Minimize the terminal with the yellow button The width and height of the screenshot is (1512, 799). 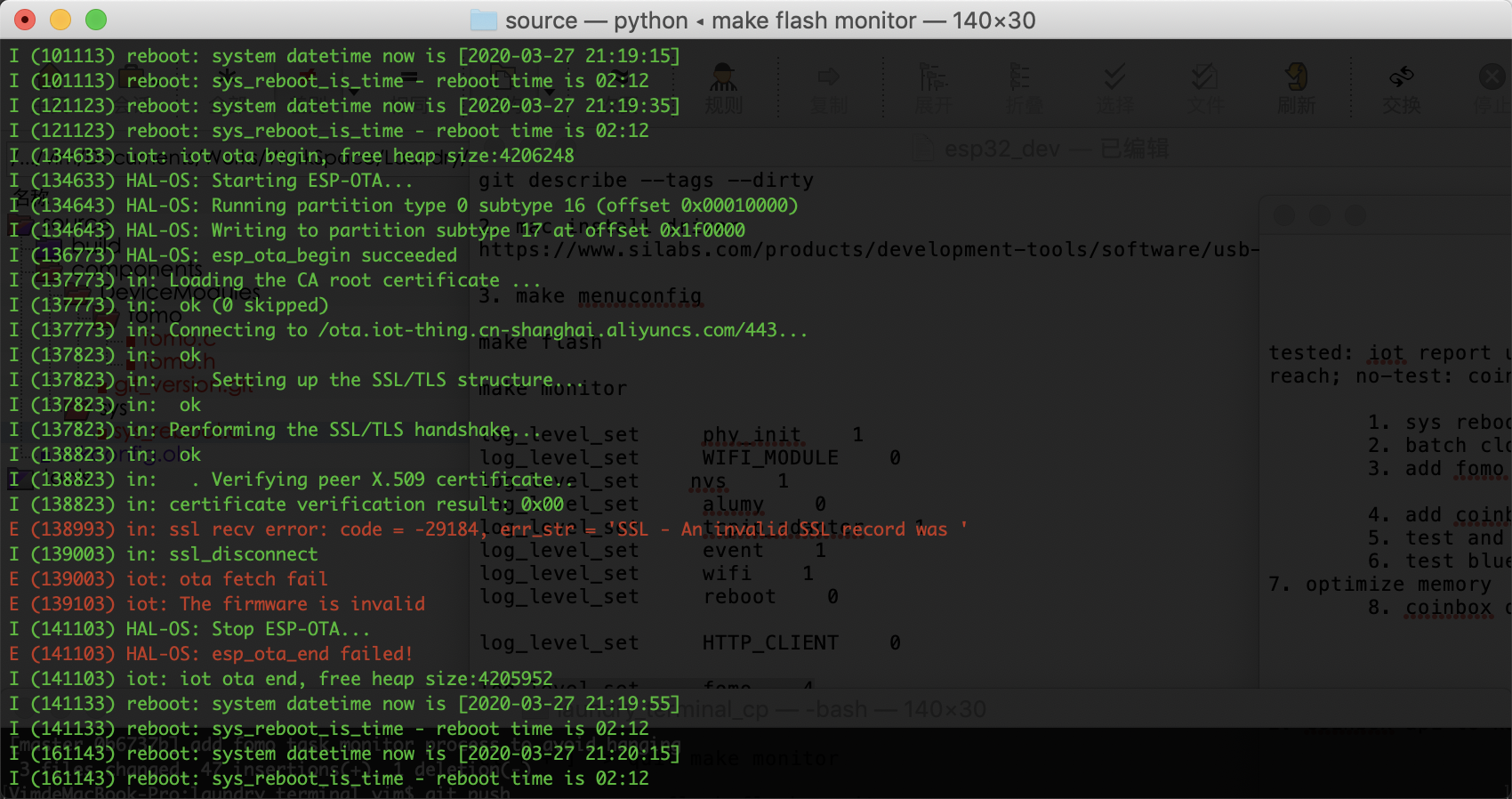pos(60,20)
